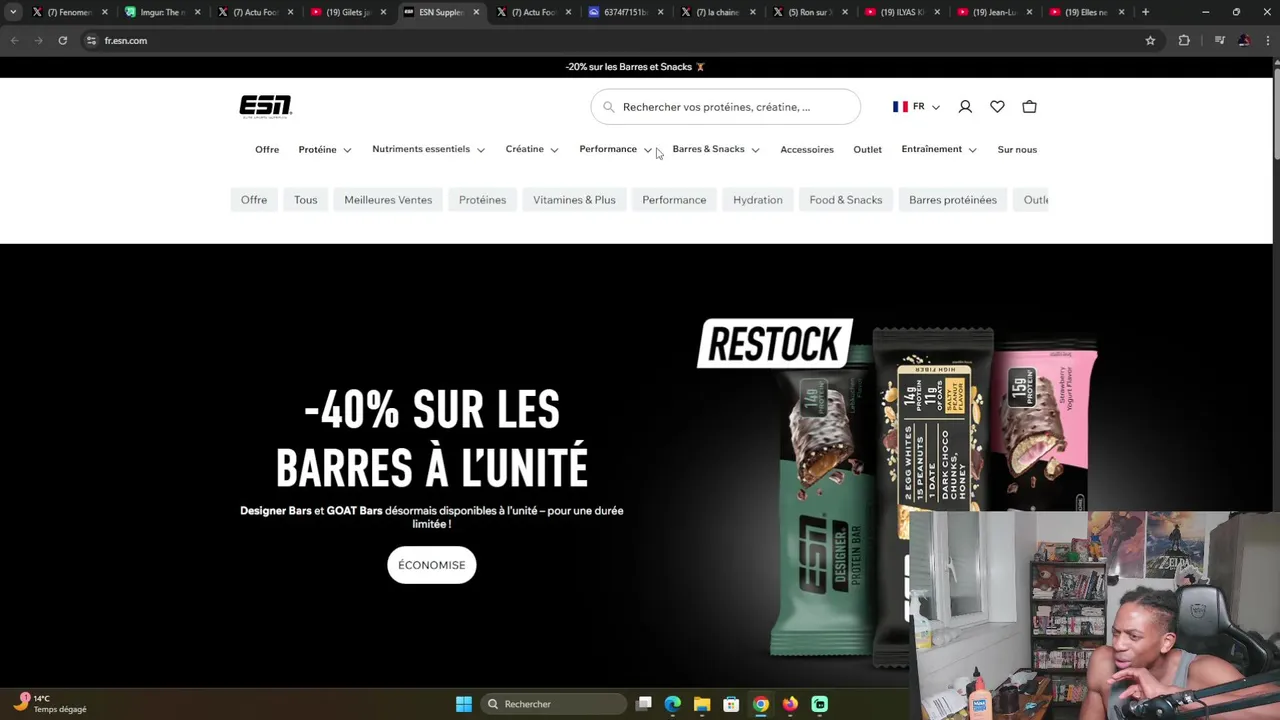1280x720 pixels.
Task: Select the Hydration category chip
Action: pos(758,200)
